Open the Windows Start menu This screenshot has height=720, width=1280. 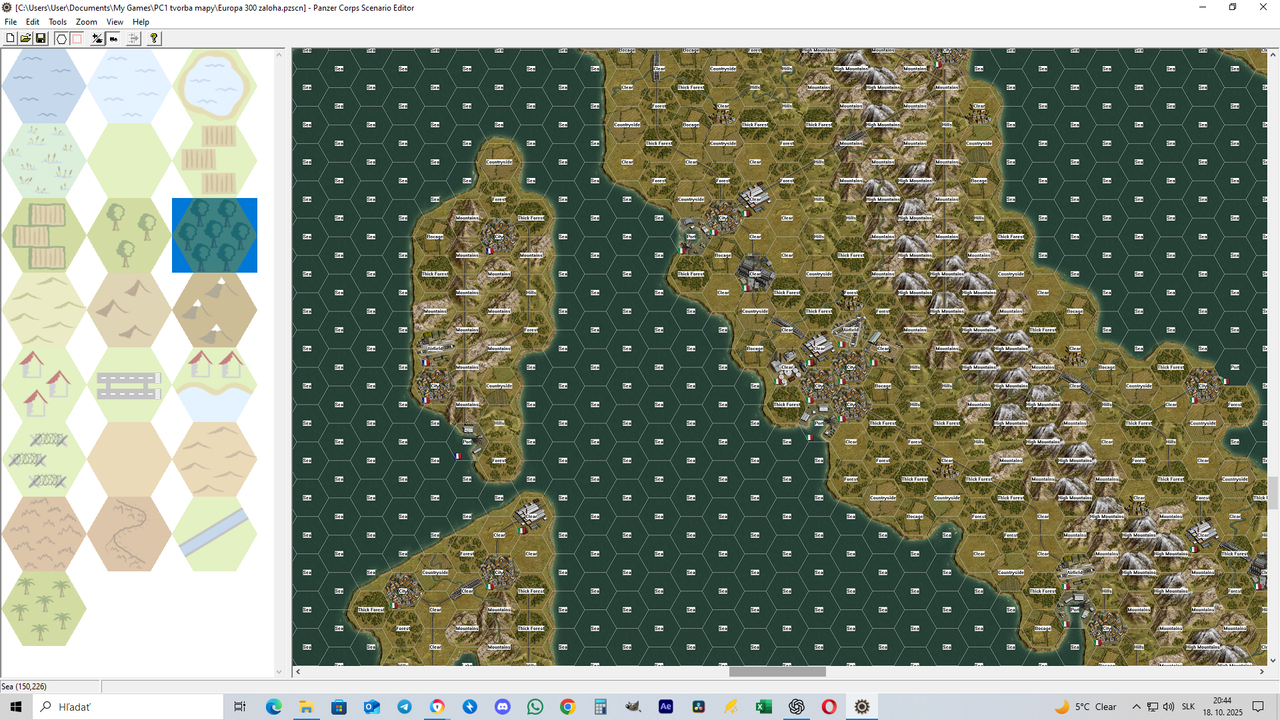(x=16, y=706)
